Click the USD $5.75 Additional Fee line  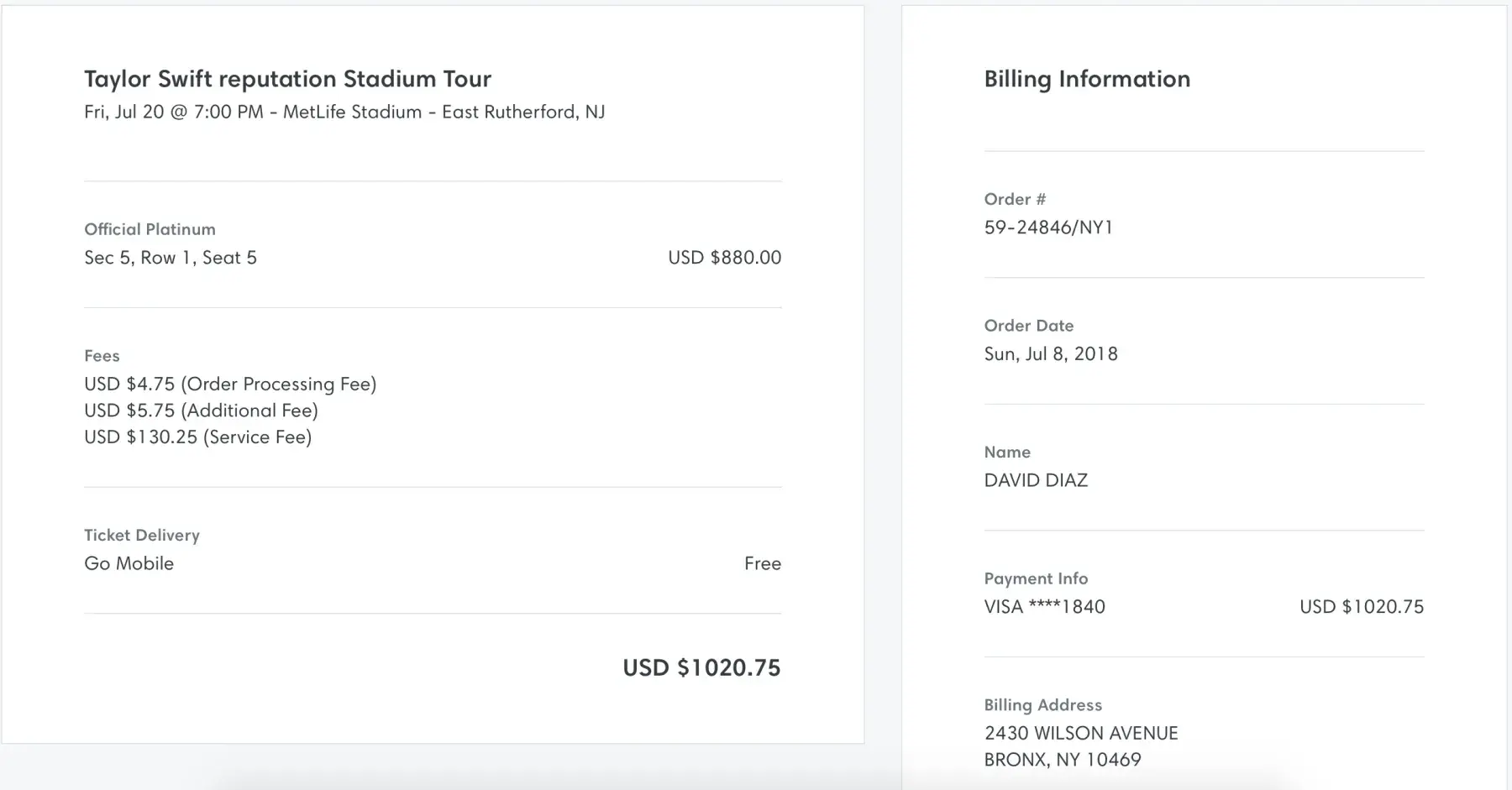[x=201, y=411]
